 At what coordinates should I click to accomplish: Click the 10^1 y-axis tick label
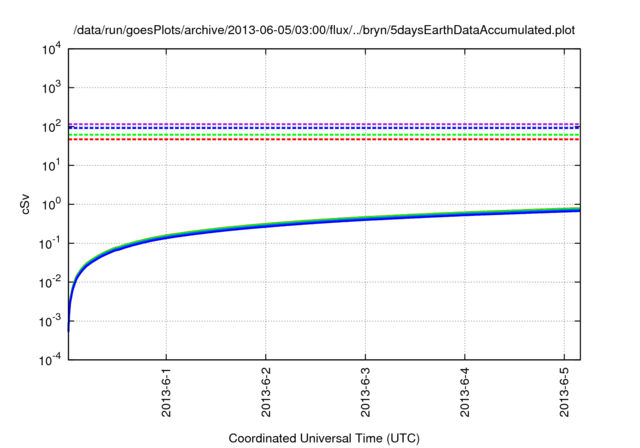click(51, 165)
